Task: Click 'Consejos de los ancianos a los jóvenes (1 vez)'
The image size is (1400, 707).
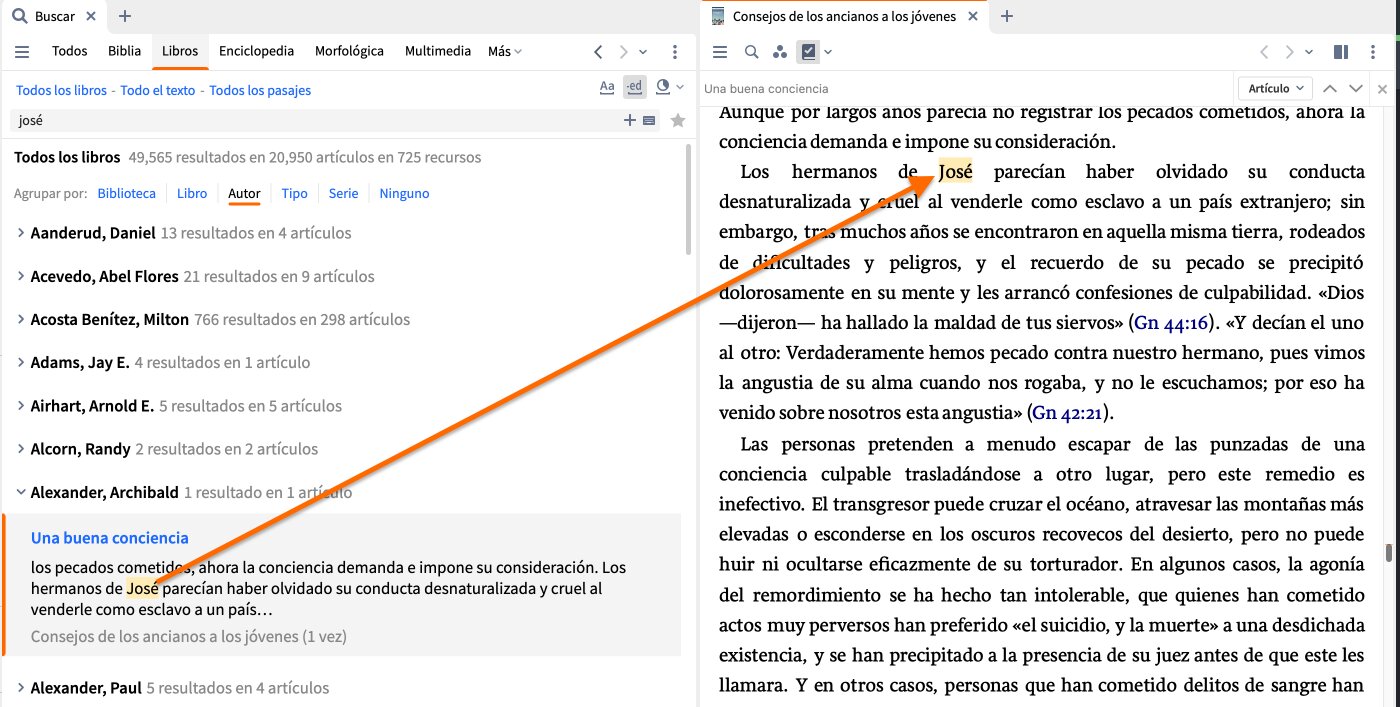Action: [x=189, y=636]
